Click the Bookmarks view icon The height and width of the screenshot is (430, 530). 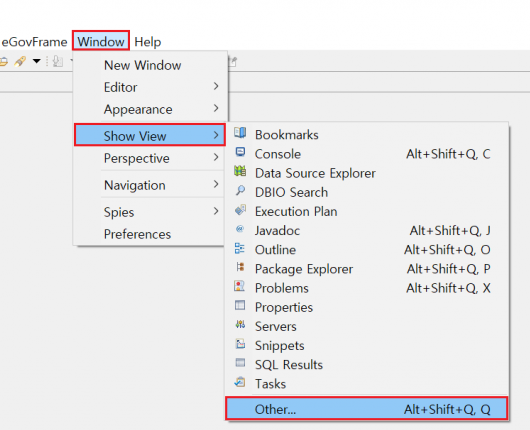[240, 133]
